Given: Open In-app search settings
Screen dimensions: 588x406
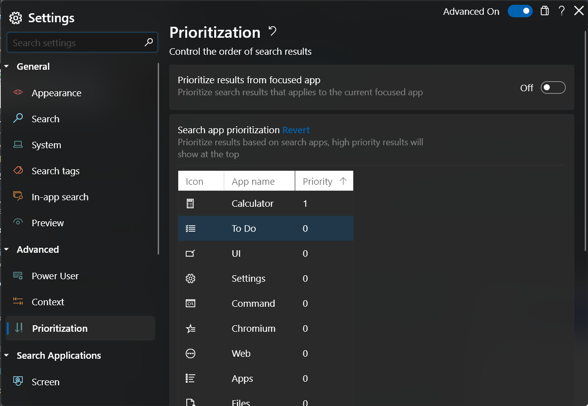Looking at the screenshot, I should [60, 197].
